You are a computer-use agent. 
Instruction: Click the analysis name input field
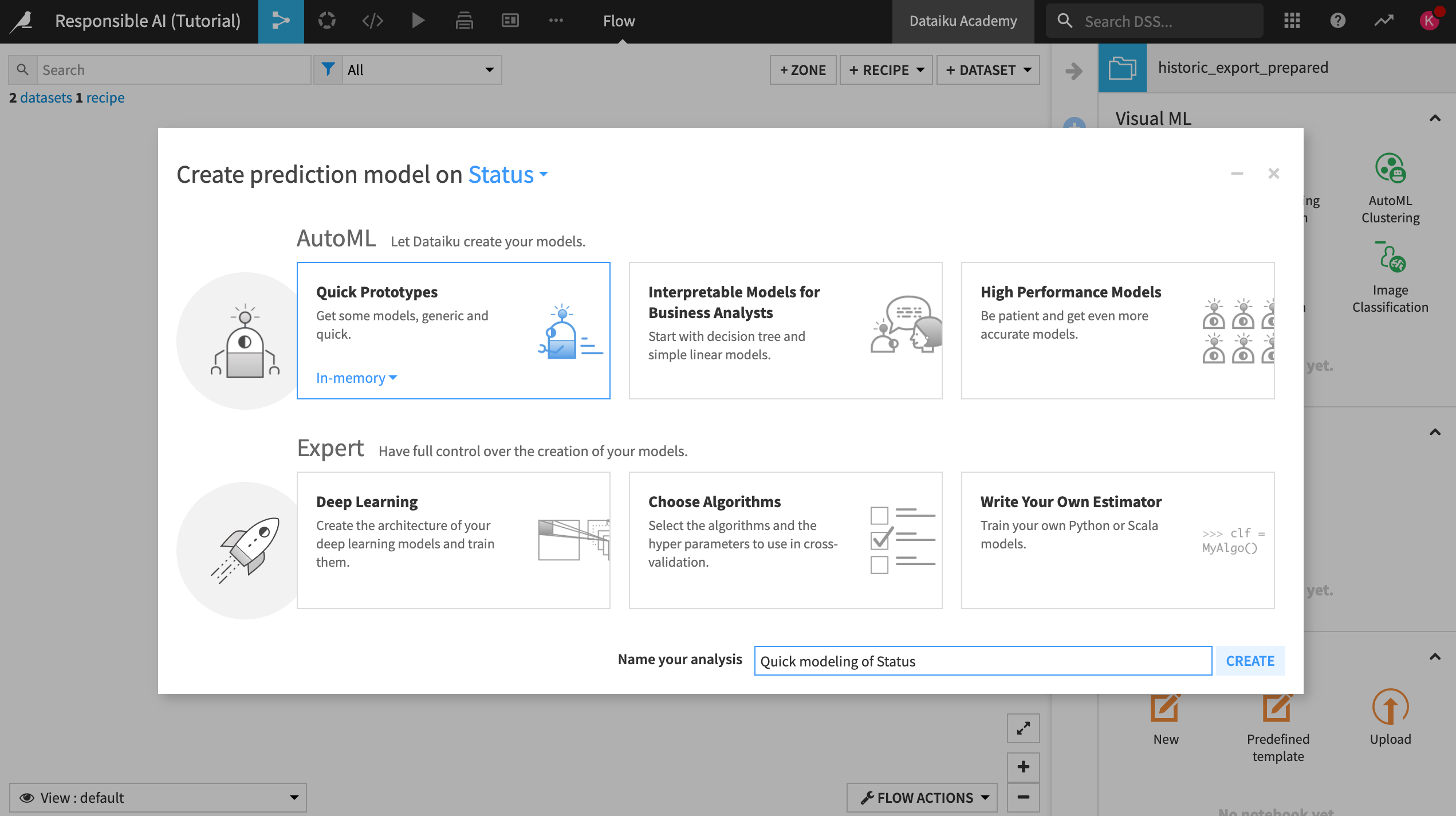(x=983, y=660)
